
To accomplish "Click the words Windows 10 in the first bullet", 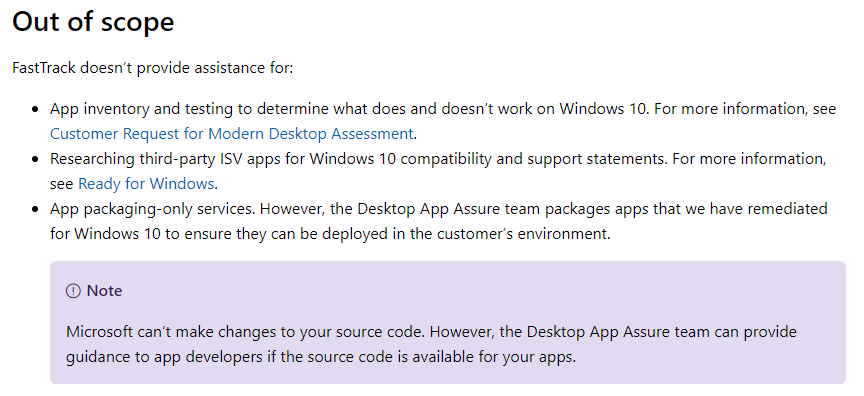I will point(604,109).
